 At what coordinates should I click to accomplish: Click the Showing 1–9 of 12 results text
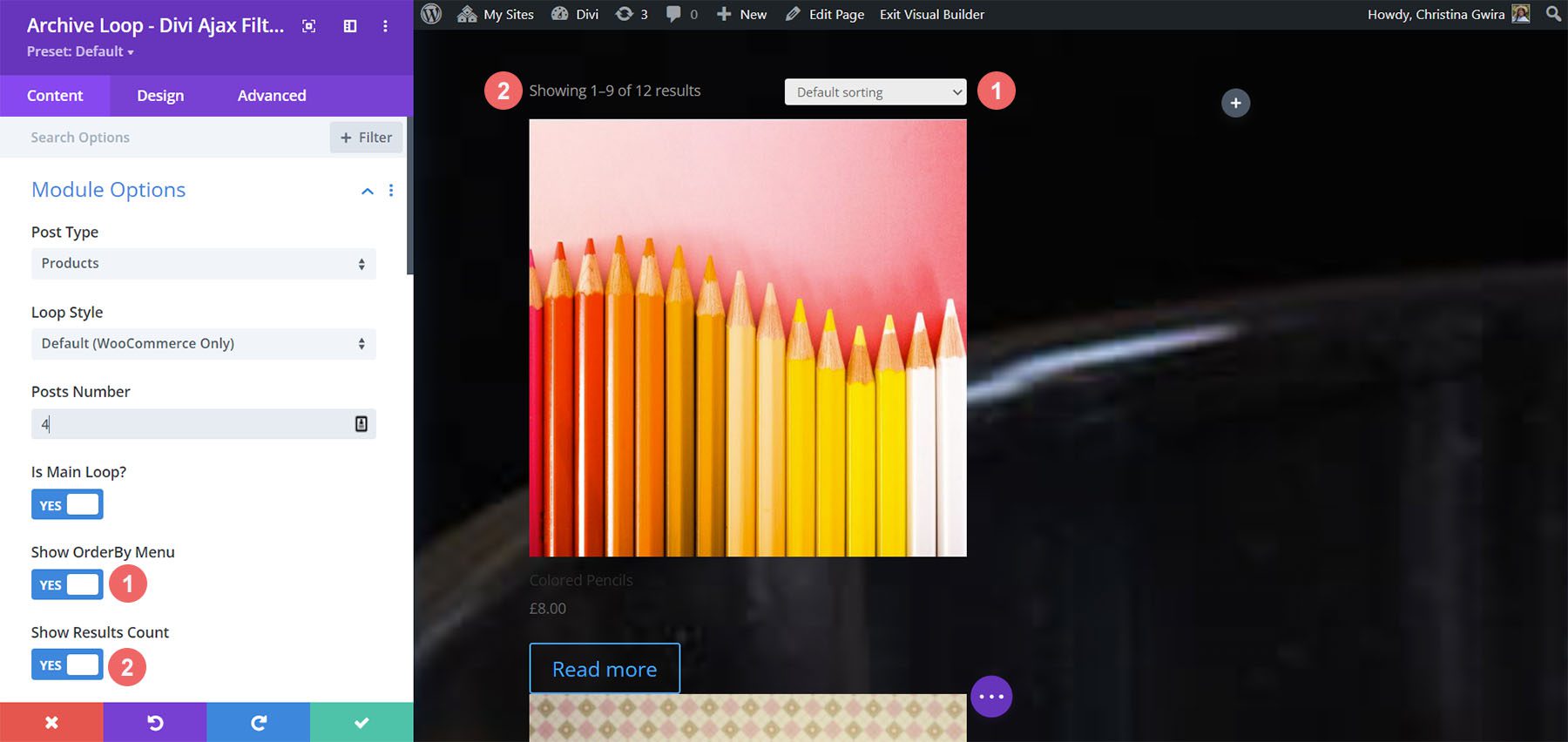click(x=615, y=91)
